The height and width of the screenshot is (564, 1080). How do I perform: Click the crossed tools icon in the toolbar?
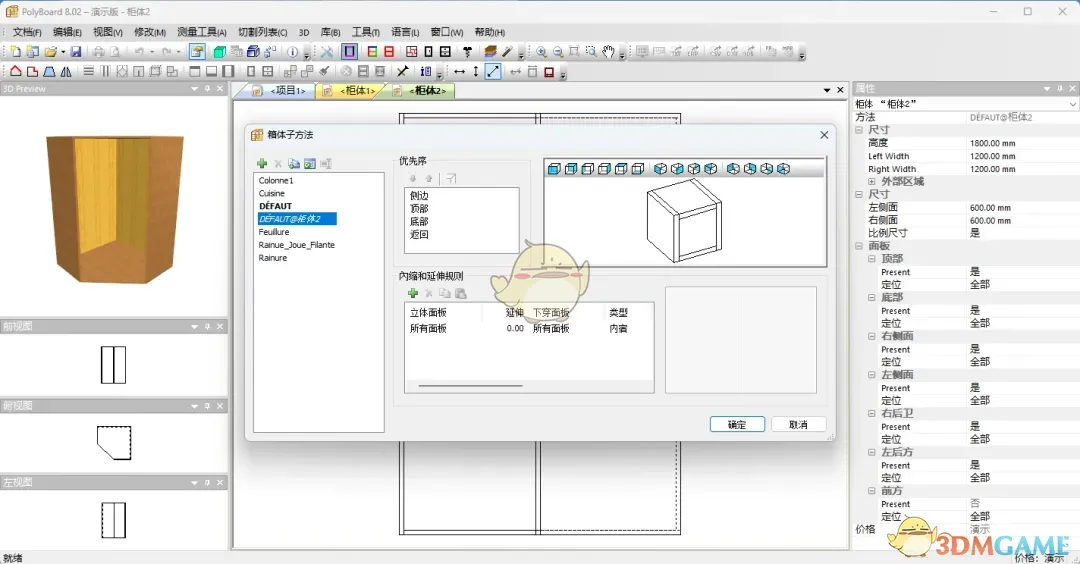click(326, 52)
